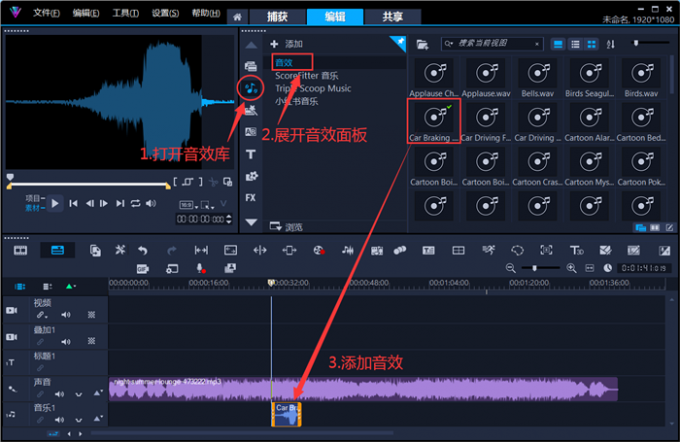Image resolution: width=680 pixels, height=442 pixels.
Task: Select the Applause.wav clip
Action: point(486,78)
